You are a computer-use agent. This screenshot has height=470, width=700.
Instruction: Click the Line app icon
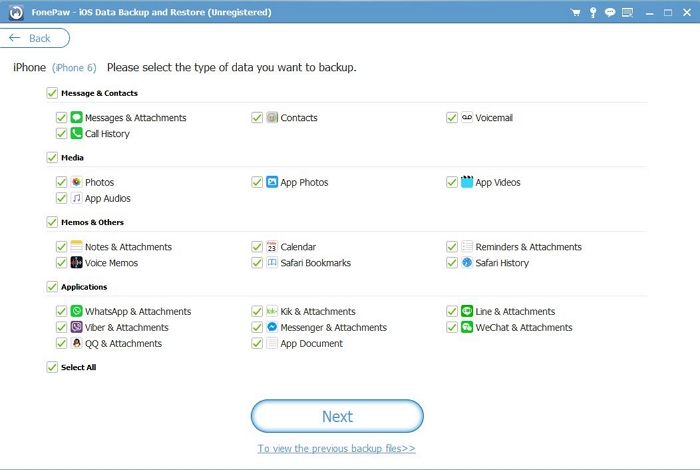pyautogui.click(x=467, y=311)
